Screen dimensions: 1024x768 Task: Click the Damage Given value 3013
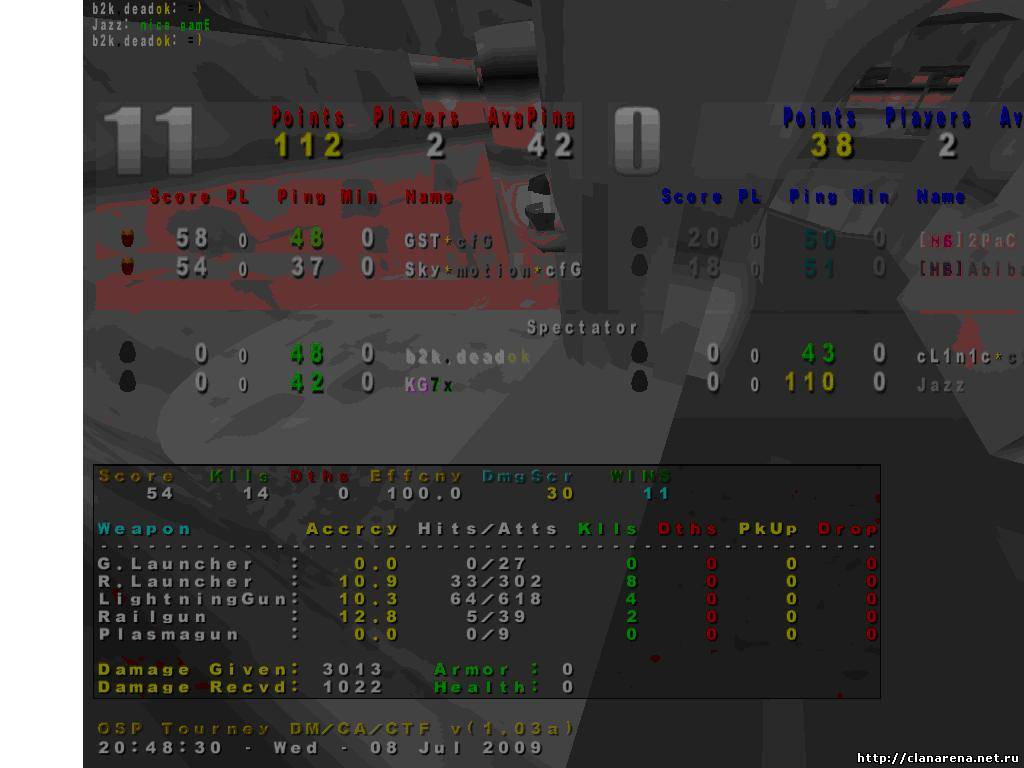(x=352, y=669)
